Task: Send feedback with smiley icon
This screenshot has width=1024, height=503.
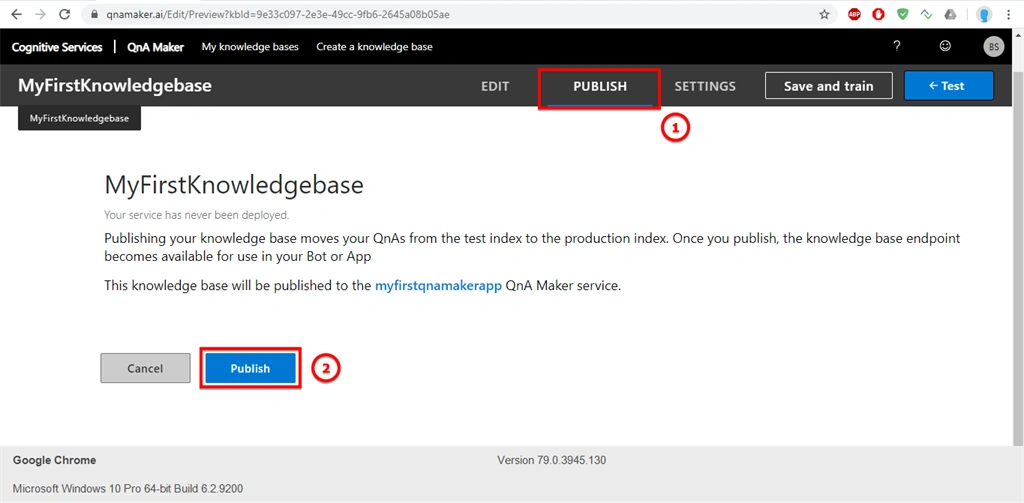Action: (x=944, y=46)
